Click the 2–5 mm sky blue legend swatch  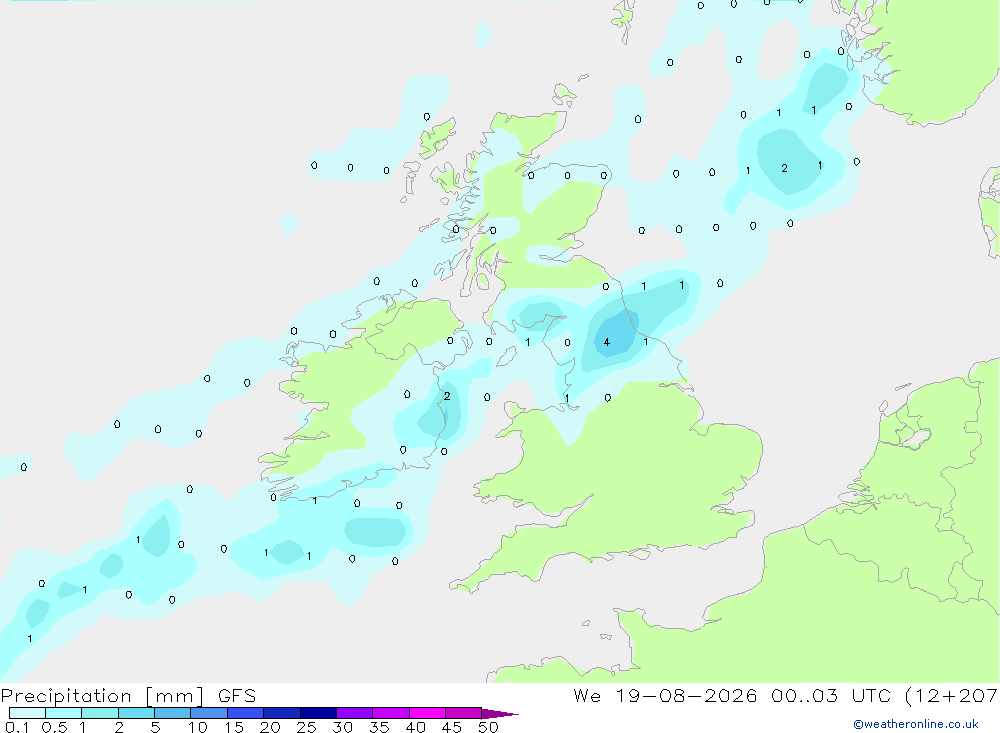pos(136,713)
